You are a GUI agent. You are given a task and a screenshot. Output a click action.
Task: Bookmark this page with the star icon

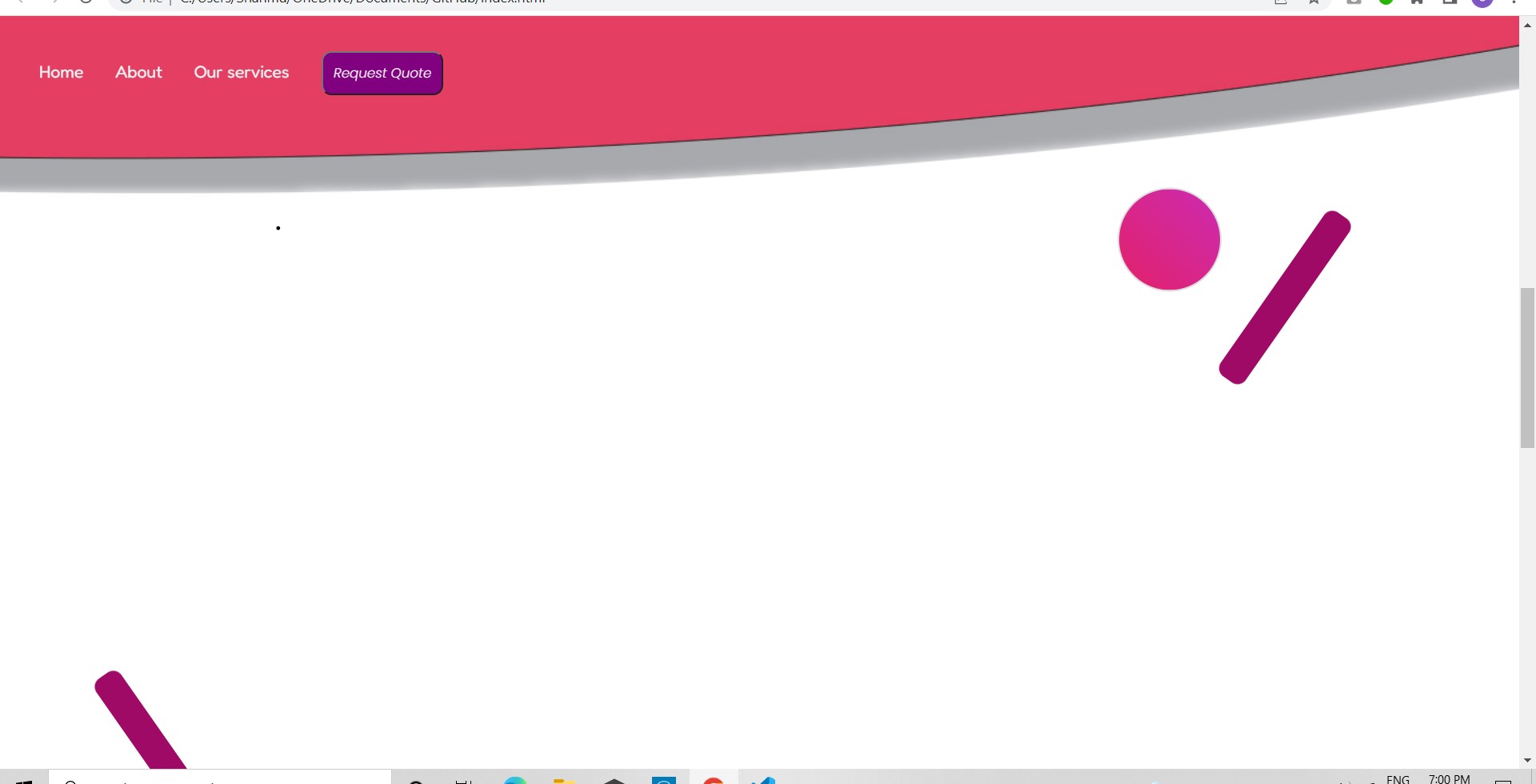(x=1314, y=2)
